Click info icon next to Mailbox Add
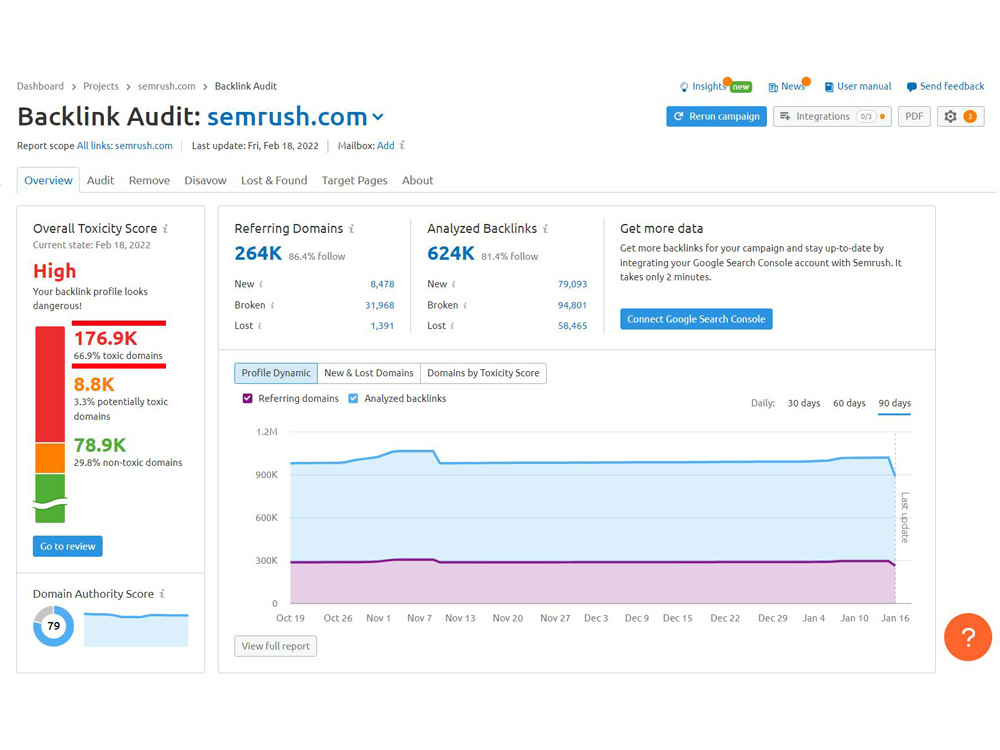This screenshot has width=1000, height=750. coord(402,145)
